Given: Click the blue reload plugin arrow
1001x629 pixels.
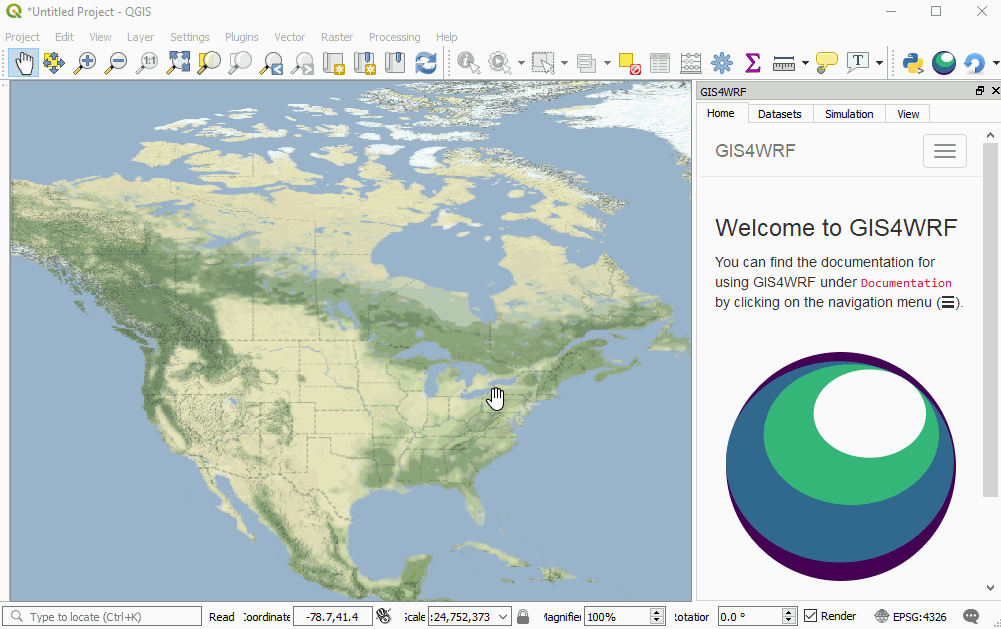Looking at the screenshot, I should click(974, 63).
